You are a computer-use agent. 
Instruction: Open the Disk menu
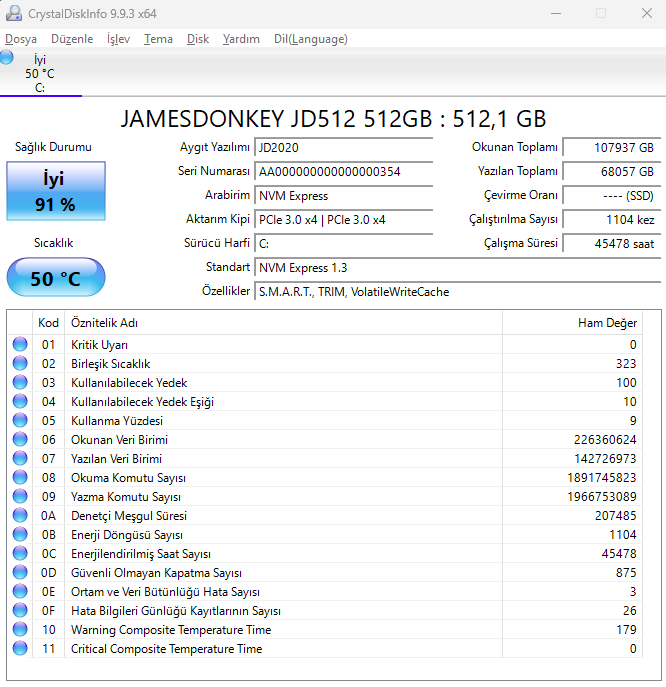tap(198, 39)
